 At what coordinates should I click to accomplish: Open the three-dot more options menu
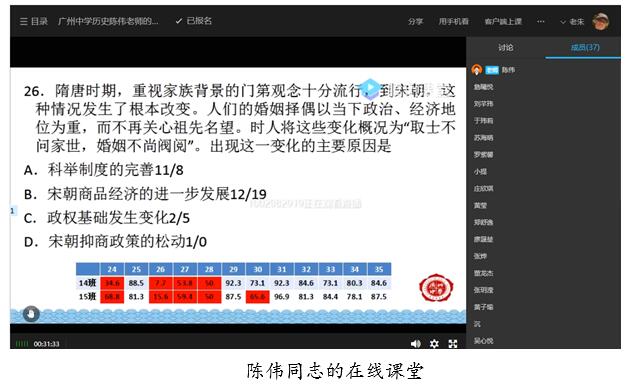coord(541,21)
